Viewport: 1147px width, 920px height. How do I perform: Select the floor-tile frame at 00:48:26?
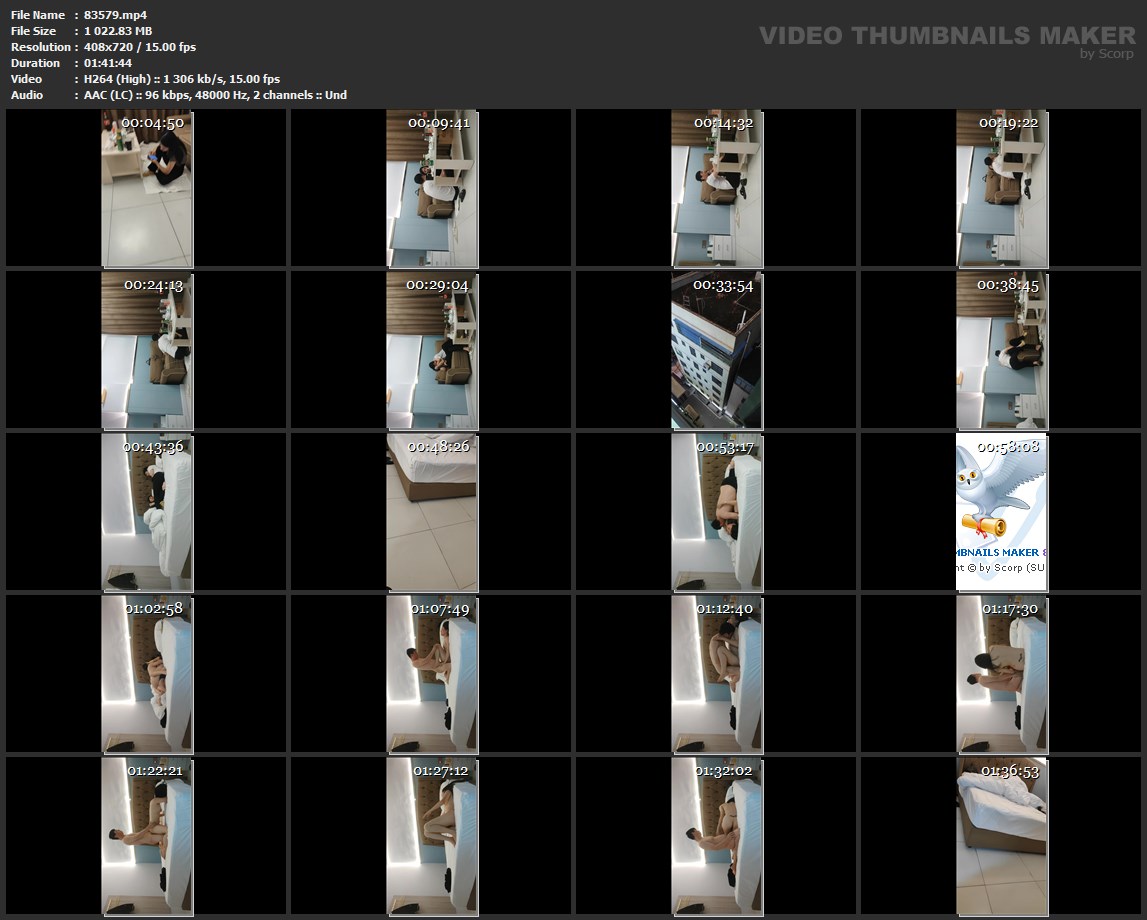click(x=432, y=512)
